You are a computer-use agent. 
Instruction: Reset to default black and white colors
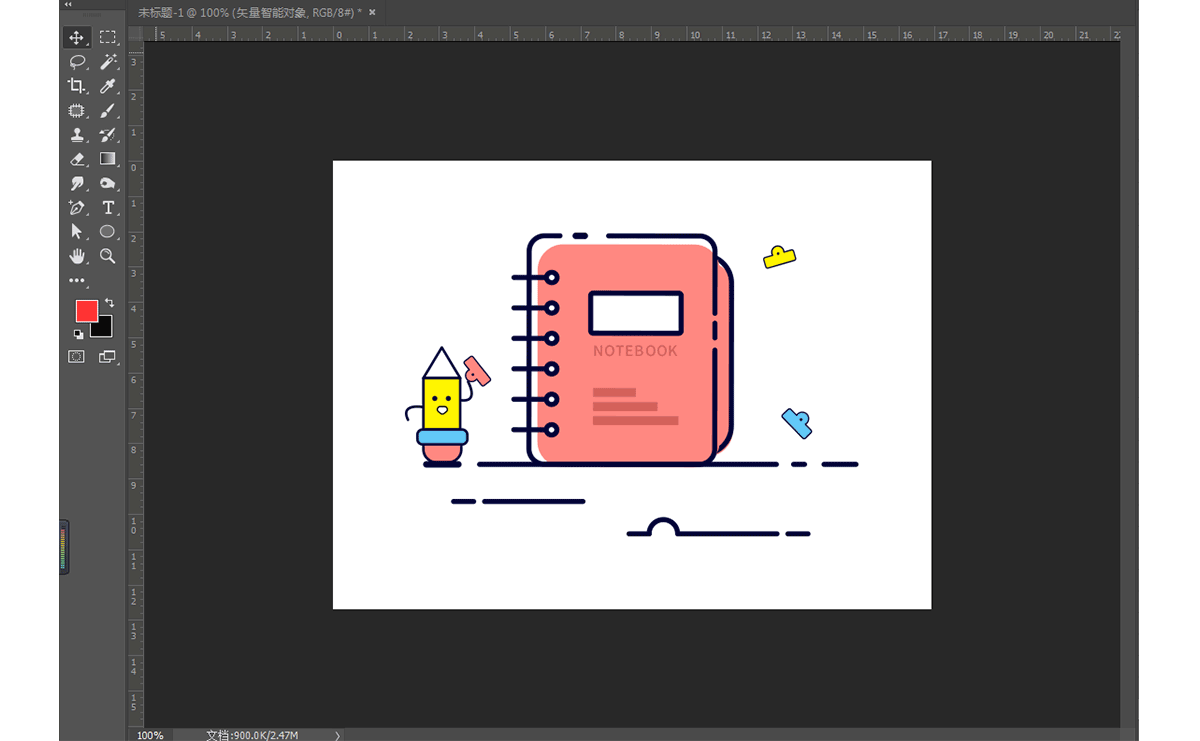(x=78, y=334)
